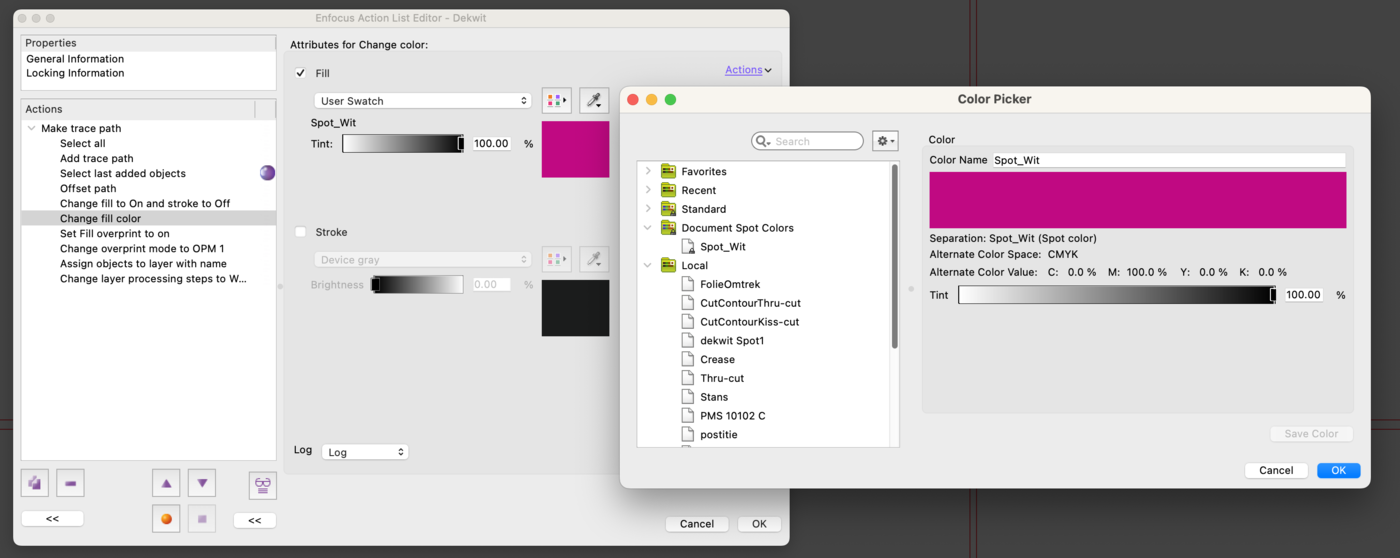
Task: Collapse the Local tree node
Action: [x=648, y=265]
